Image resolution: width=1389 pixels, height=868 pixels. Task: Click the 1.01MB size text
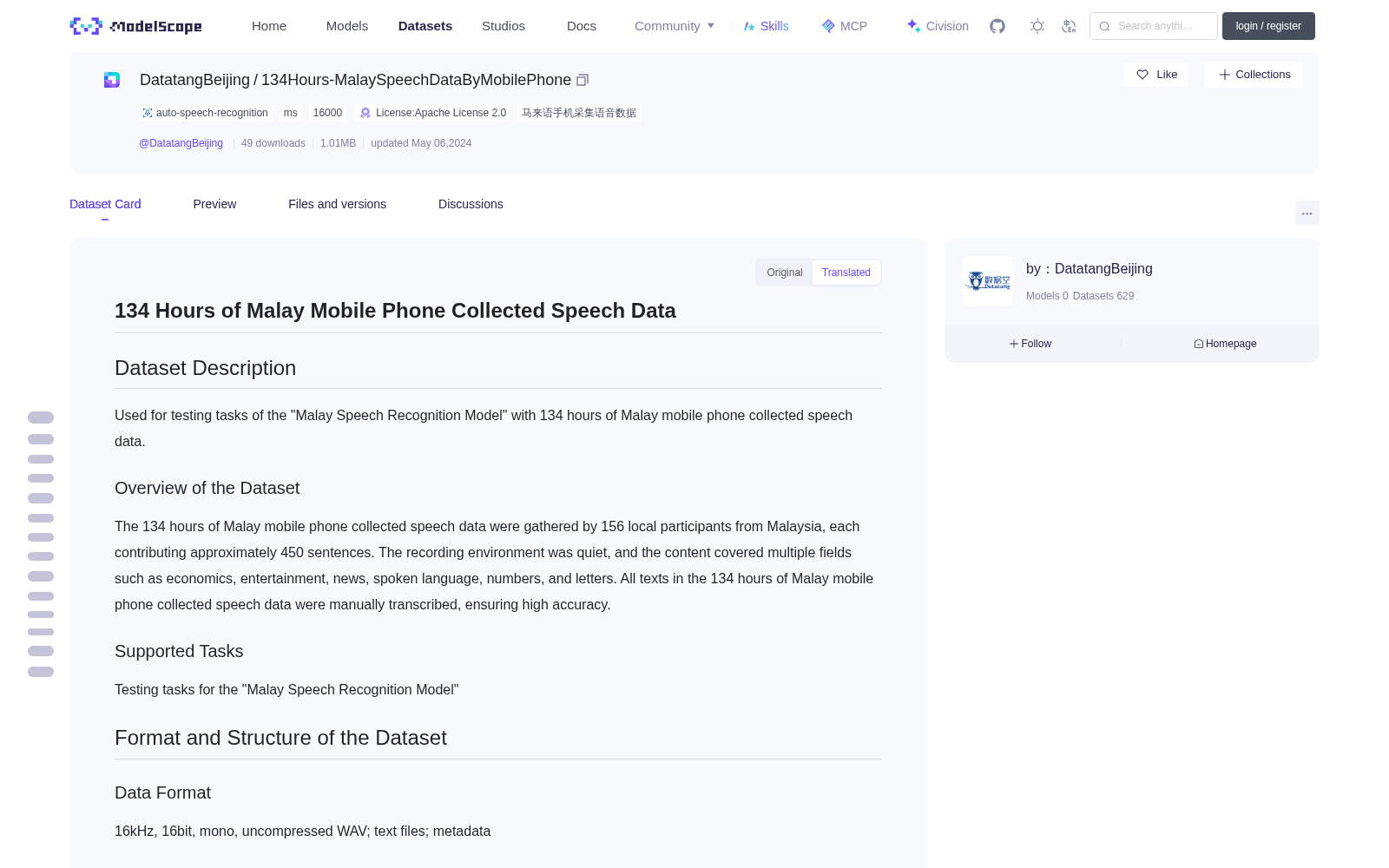point(338,143)
